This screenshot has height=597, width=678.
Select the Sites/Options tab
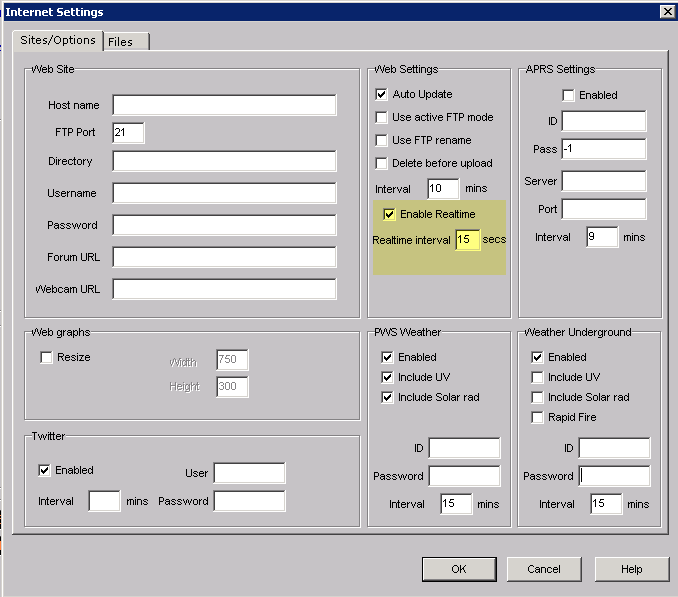(58, 40)
